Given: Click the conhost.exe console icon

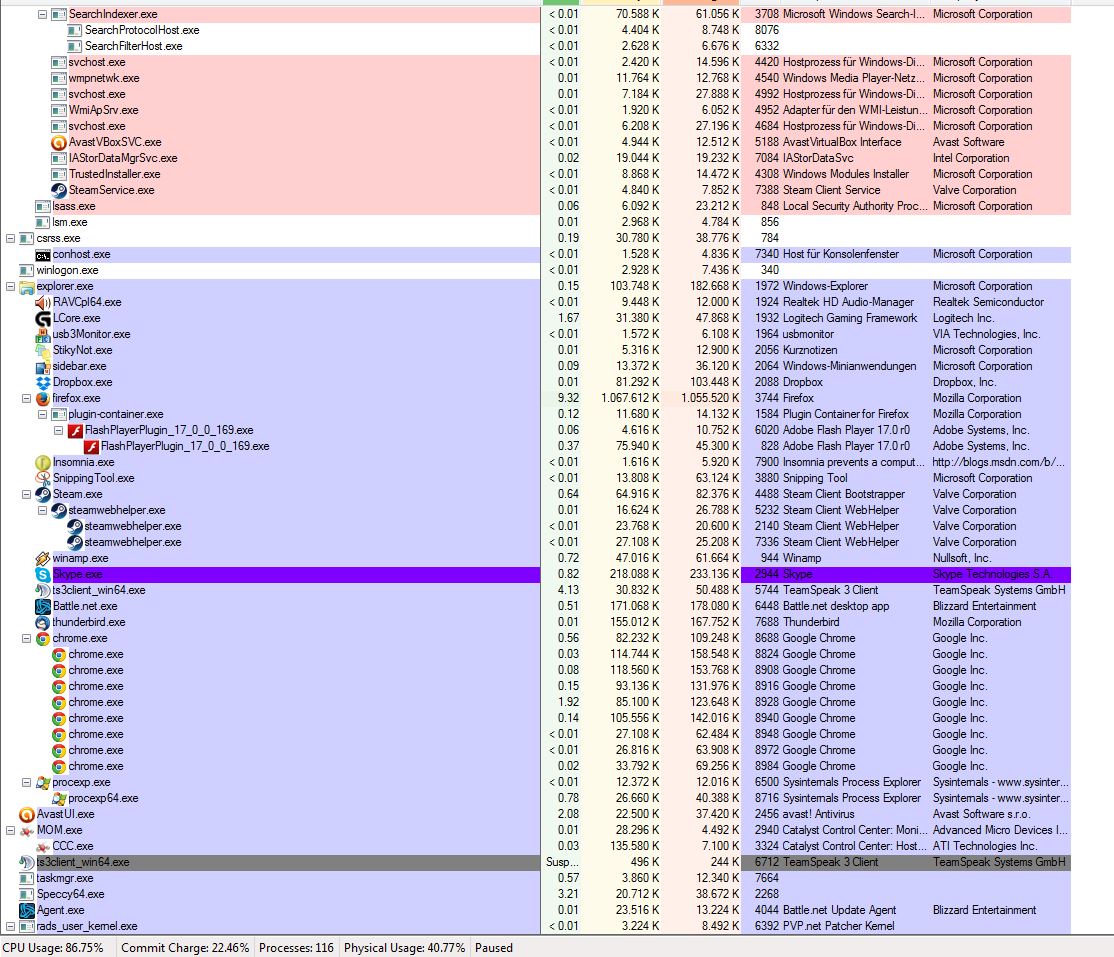Looking at the screenshot, I should [43, 254].
